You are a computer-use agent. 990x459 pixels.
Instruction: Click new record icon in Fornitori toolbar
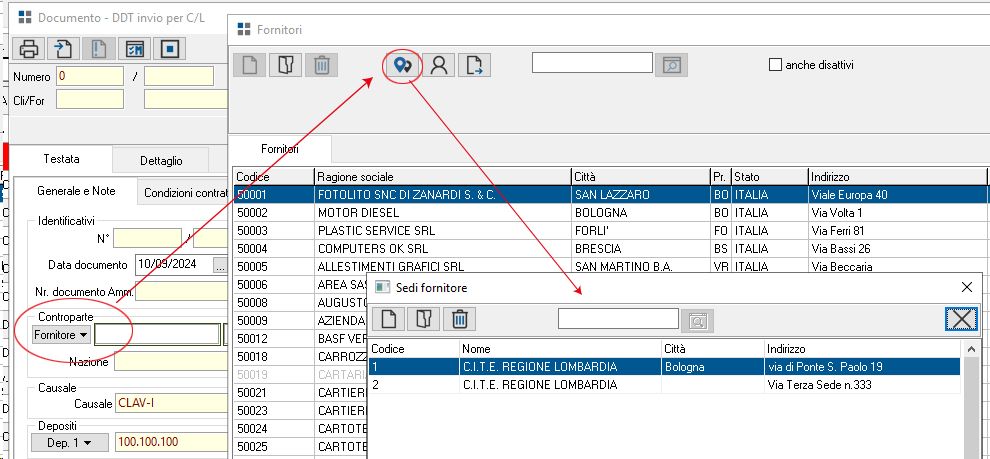pos(250,65)
